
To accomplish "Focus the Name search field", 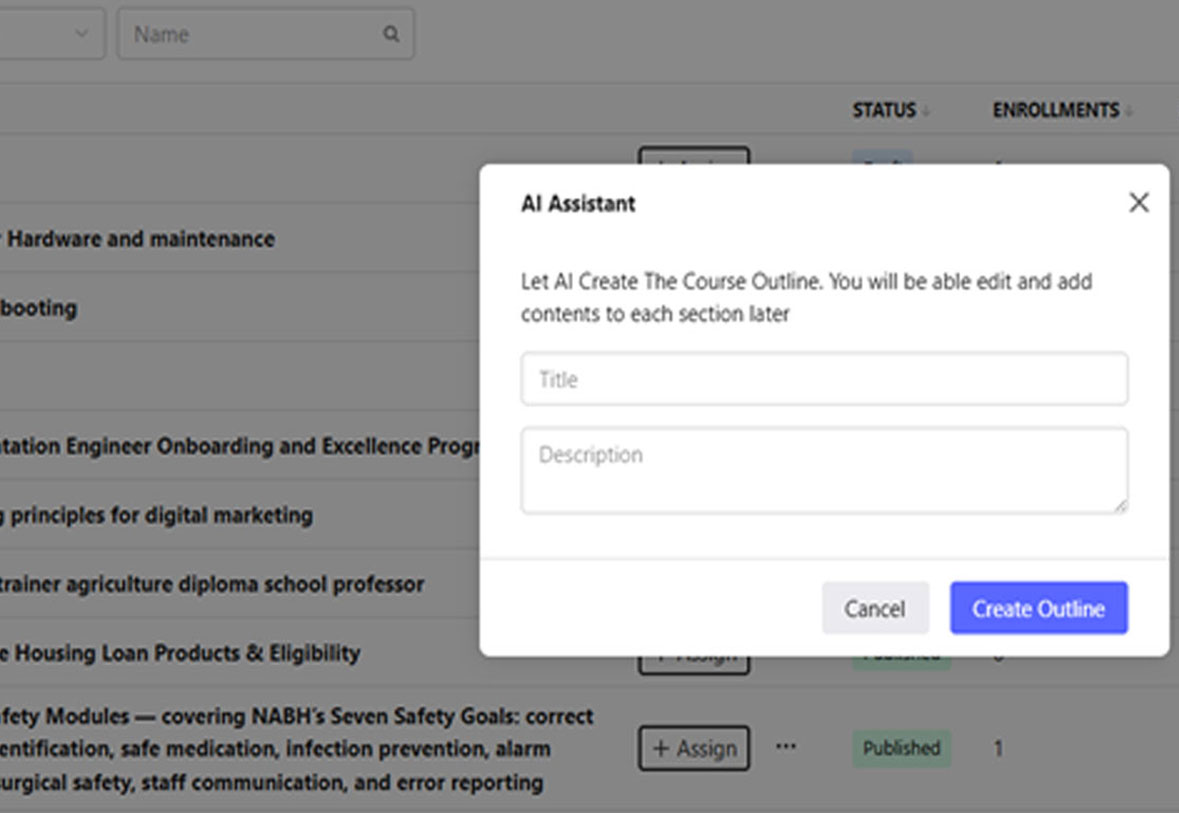I will pyautogui.click(x=250, y=34).
